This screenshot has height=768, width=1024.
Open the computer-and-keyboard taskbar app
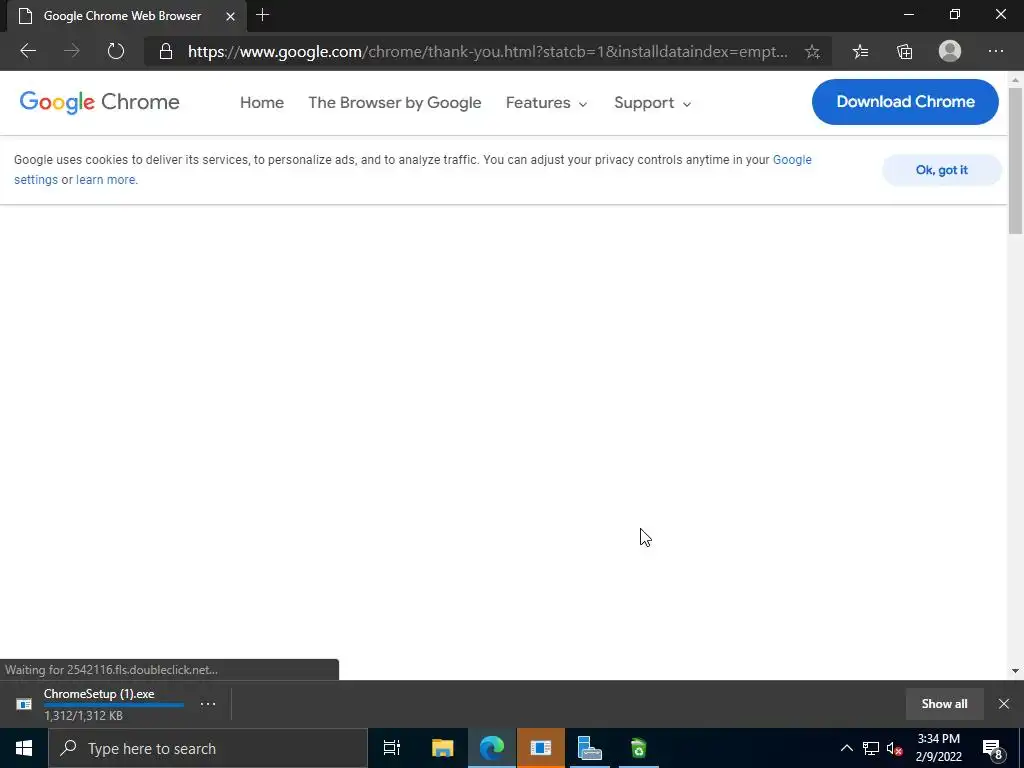[590, 748]
